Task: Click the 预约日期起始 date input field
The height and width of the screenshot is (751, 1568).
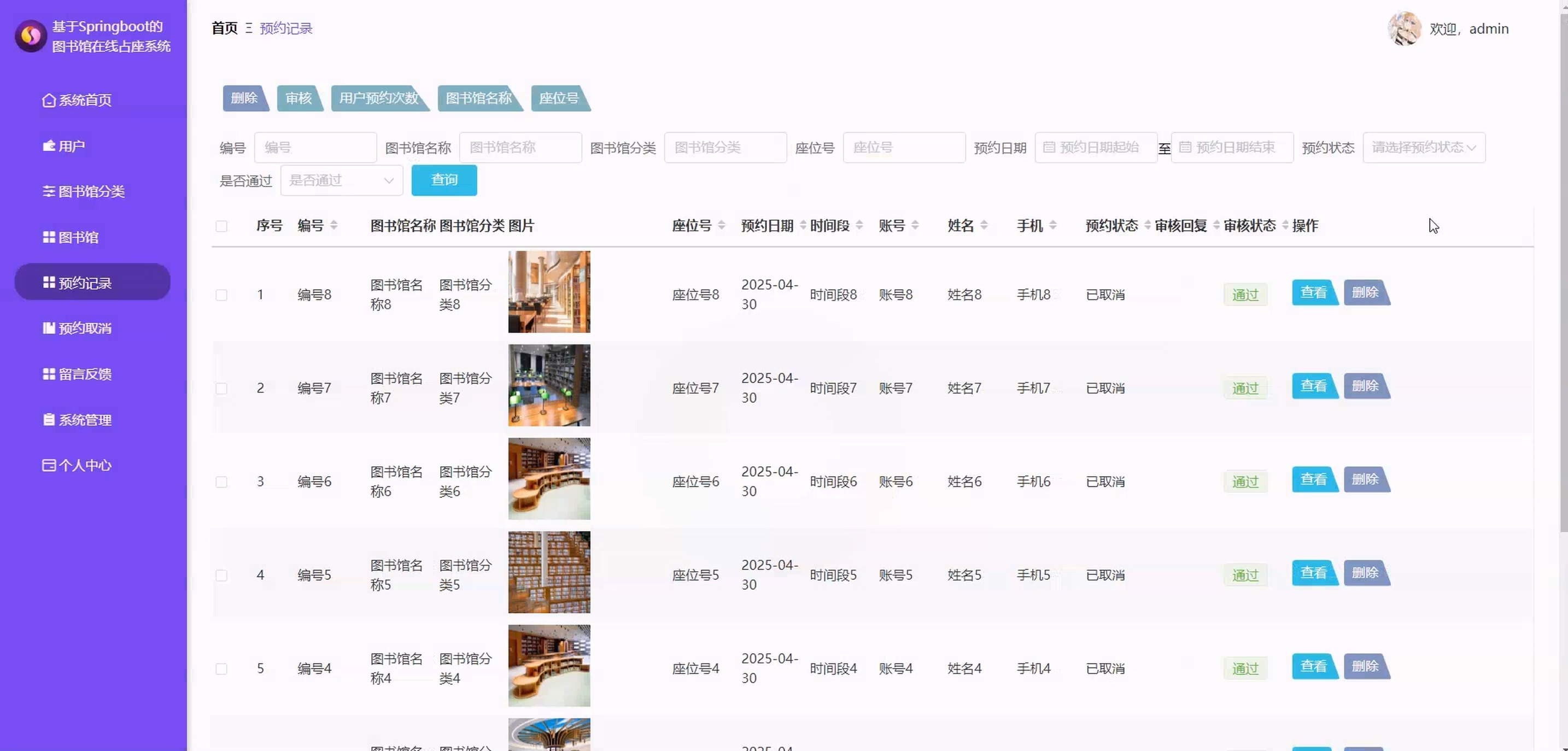Action: pyautogui.click(x=1096, y=147)
